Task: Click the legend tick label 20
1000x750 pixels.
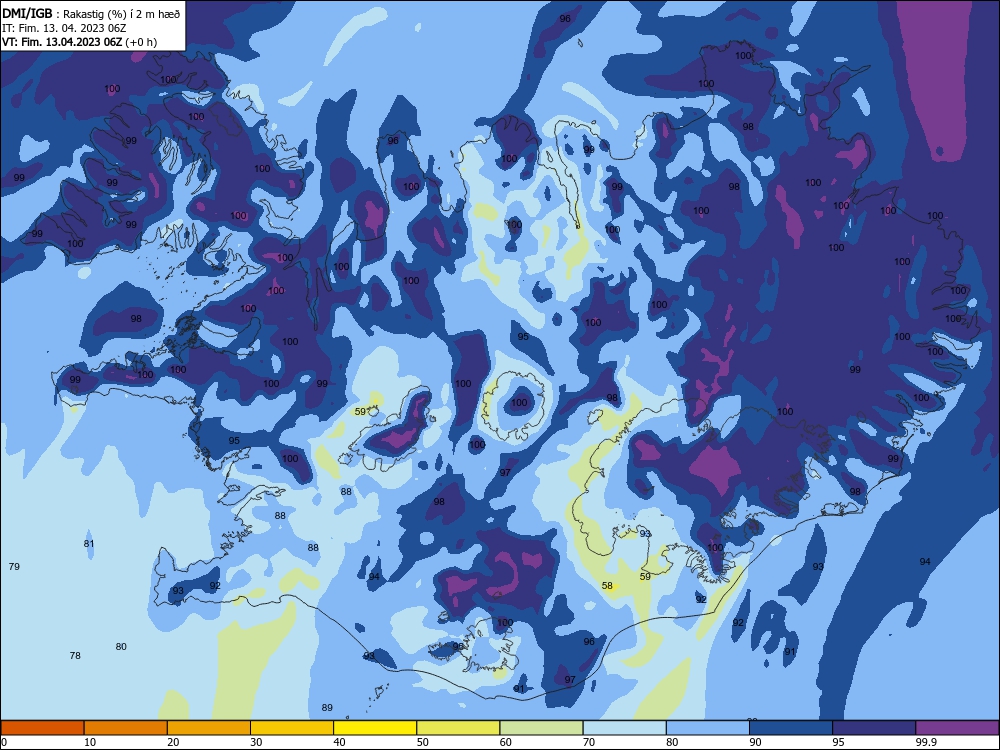Action: point(173,742)
